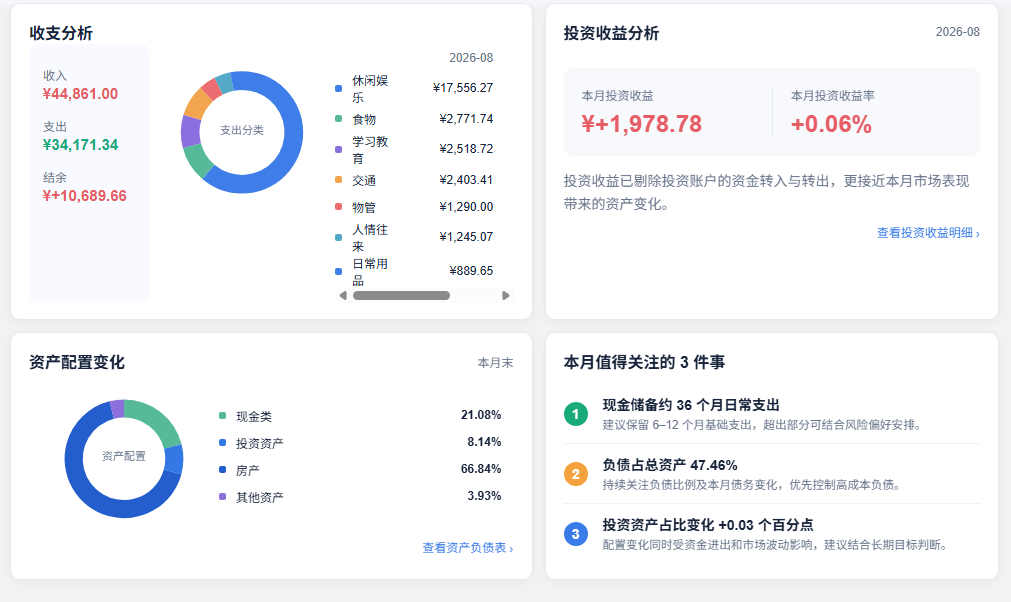Screen dimensions: 1011x602
Task: Click the ¥17,556.27 expense amount
Action: click(x=463, y=88)
